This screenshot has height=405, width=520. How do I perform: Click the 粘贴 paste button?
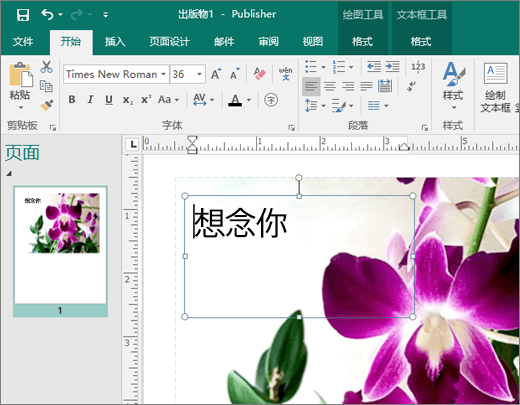click(x=20, y=81)
